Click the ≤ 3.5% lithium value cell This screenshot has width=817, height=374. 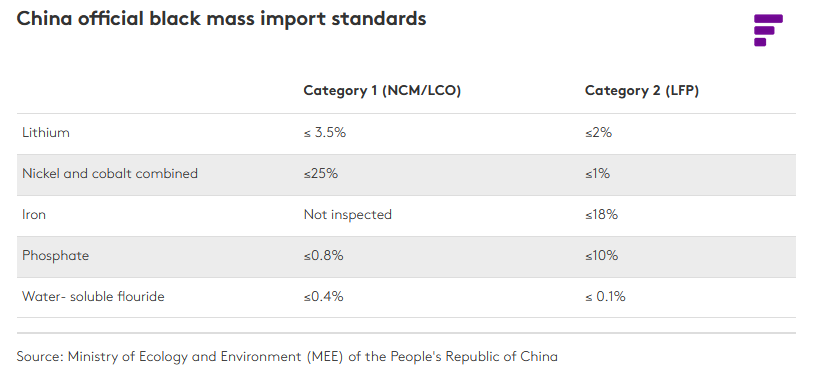[x=325, y=133]
